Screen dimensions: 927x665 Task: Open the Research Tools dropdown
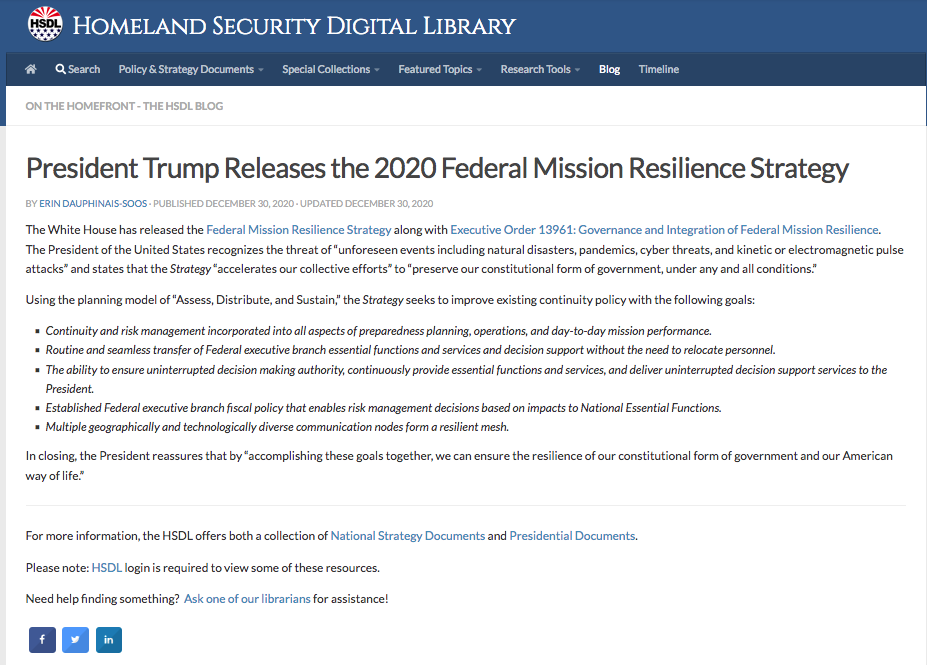pyautogui.click(x=539, y=69)
